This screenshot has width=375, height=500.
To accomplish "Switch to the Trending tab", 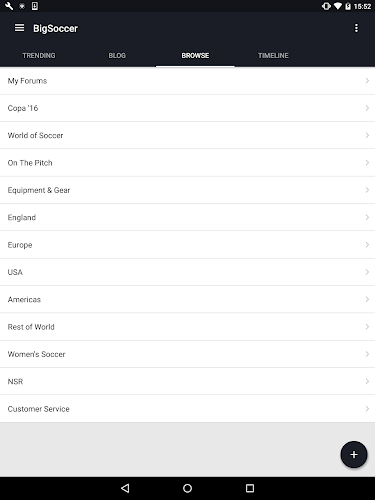I will point(39,55).
